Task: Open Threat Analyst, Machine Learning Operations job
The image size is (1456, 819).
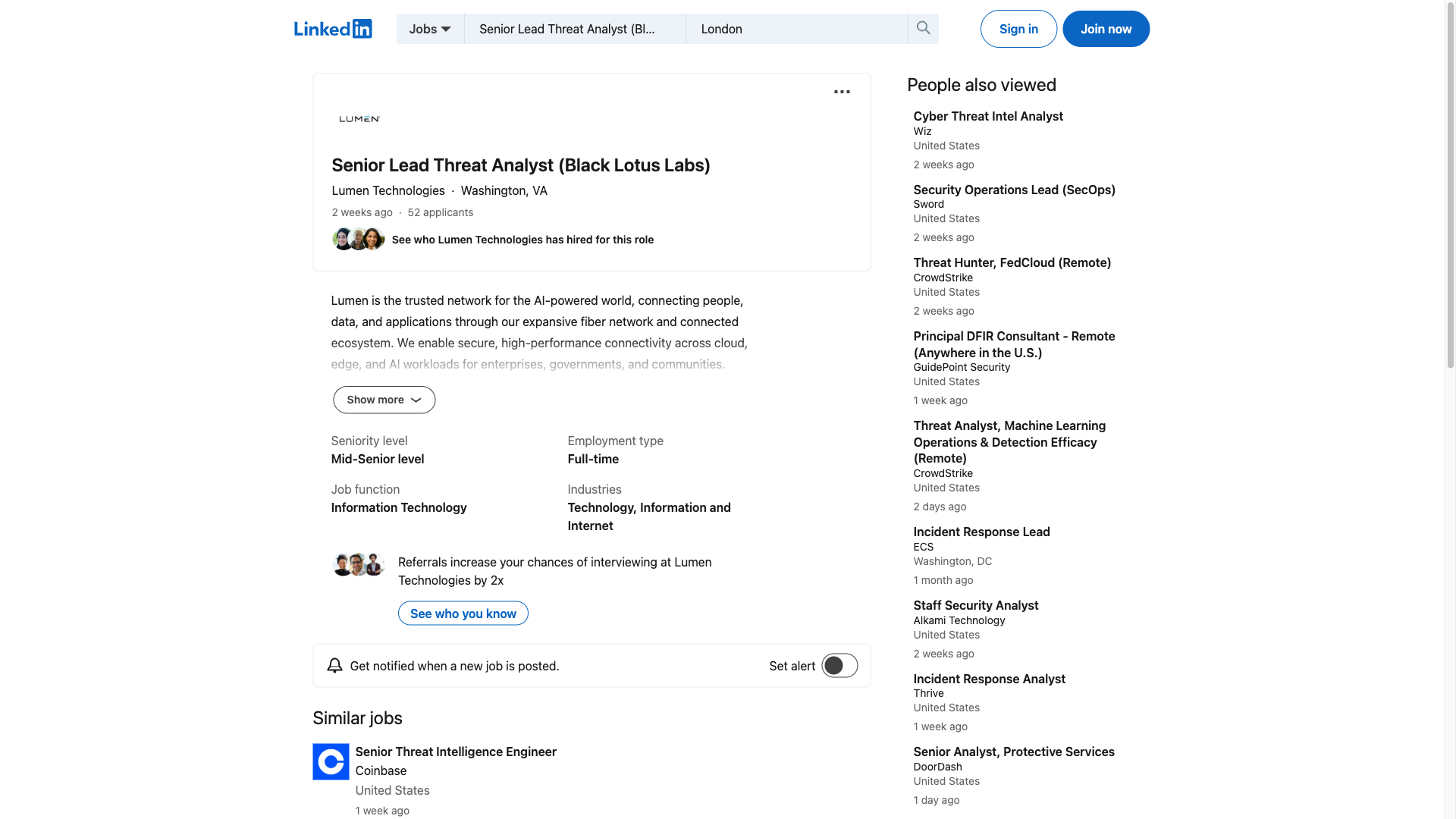Action: [x=1009, y=442]
